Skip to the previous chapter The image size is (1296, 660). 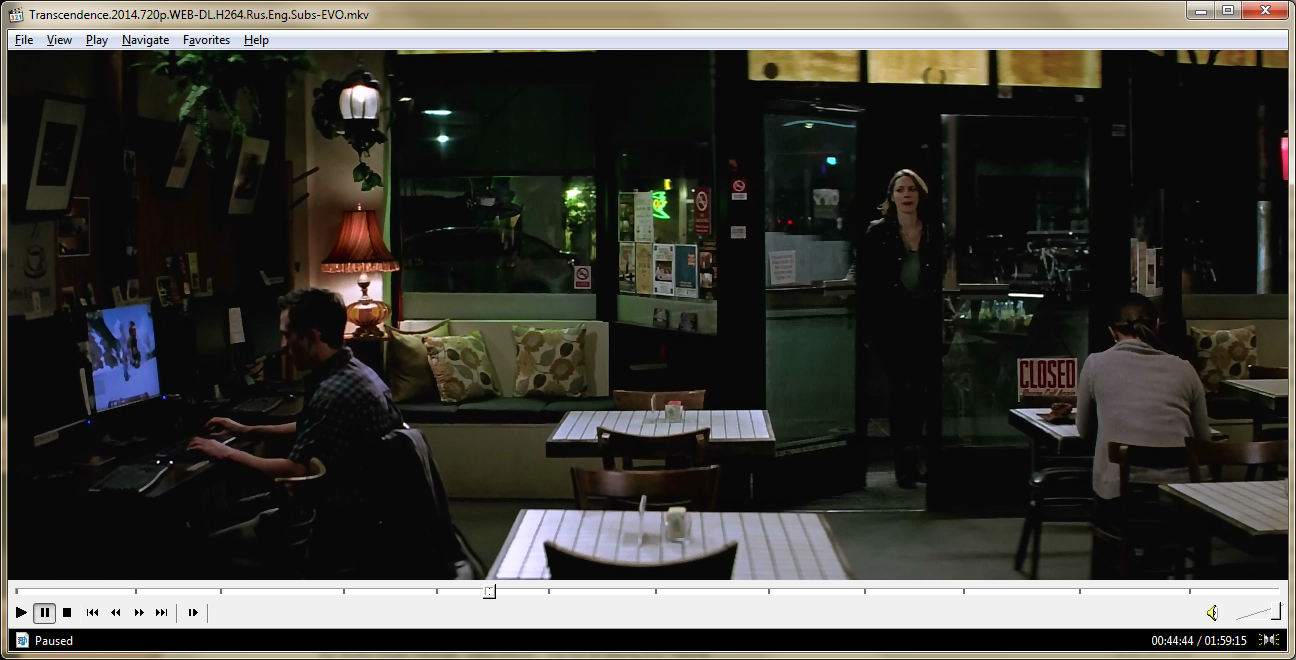coord(92,612)
